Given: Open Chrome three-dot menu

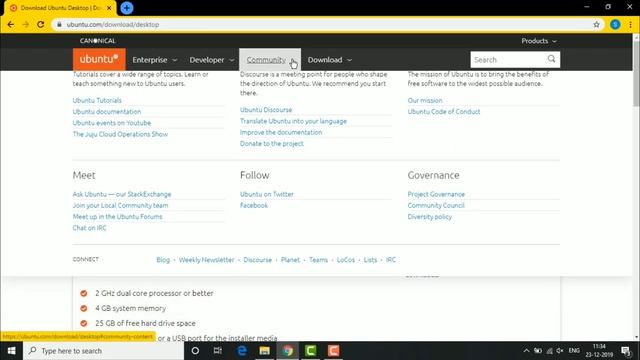Looking at the screenshot, I should pyautogui.click(x=631, y=24).
